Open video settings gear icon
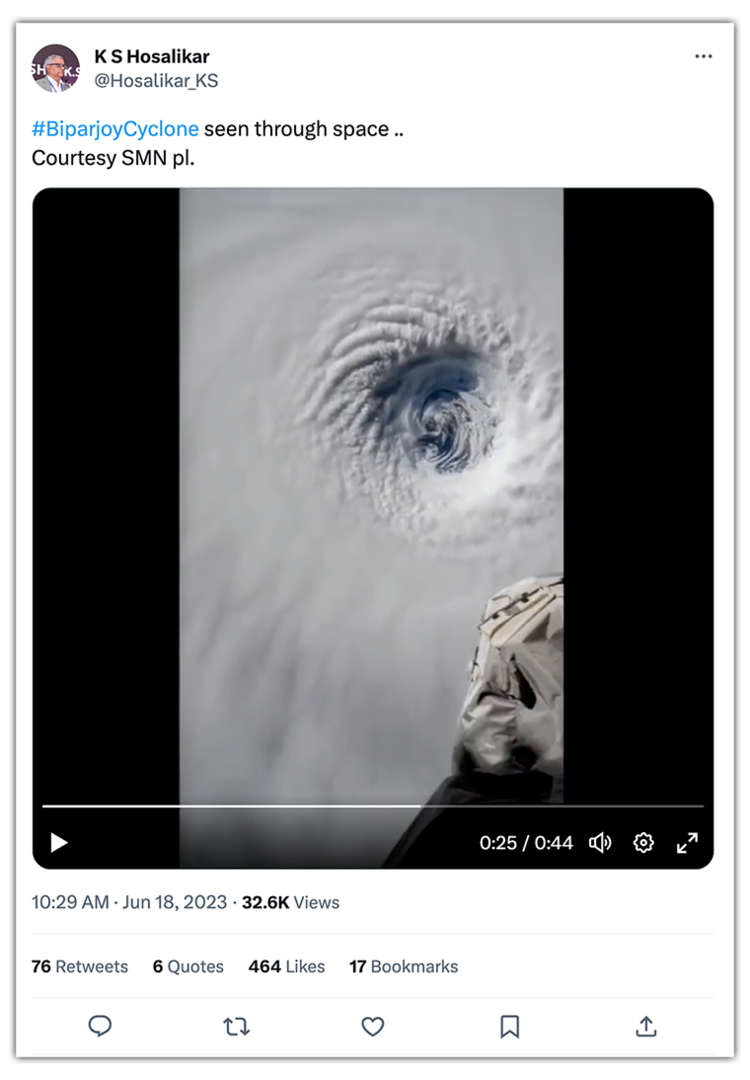 click(x=643, y=842)
